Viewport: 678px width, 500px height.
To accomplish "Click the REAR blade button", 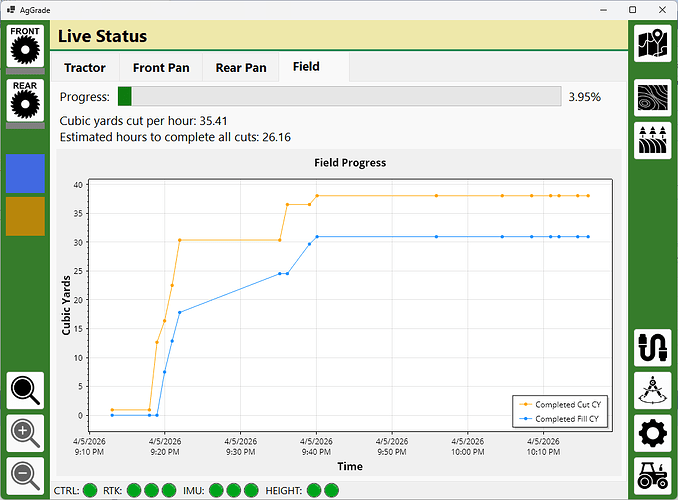I will pyautogui.click(x=25, y=101).
